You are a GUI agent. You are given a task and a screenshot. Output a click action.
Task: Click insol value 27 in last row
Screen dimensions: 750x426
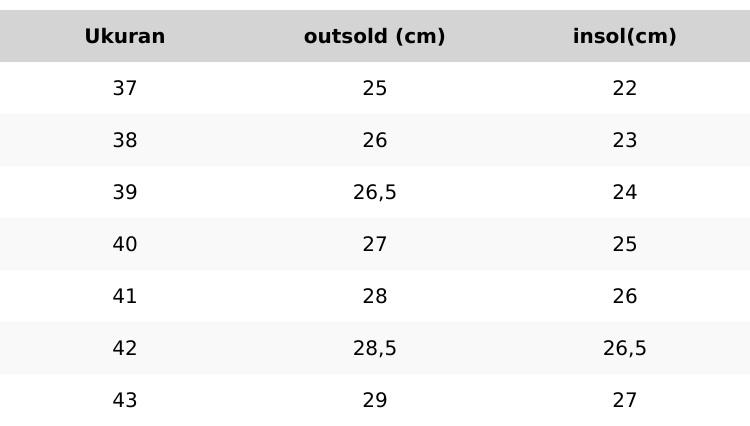point(625,401)
